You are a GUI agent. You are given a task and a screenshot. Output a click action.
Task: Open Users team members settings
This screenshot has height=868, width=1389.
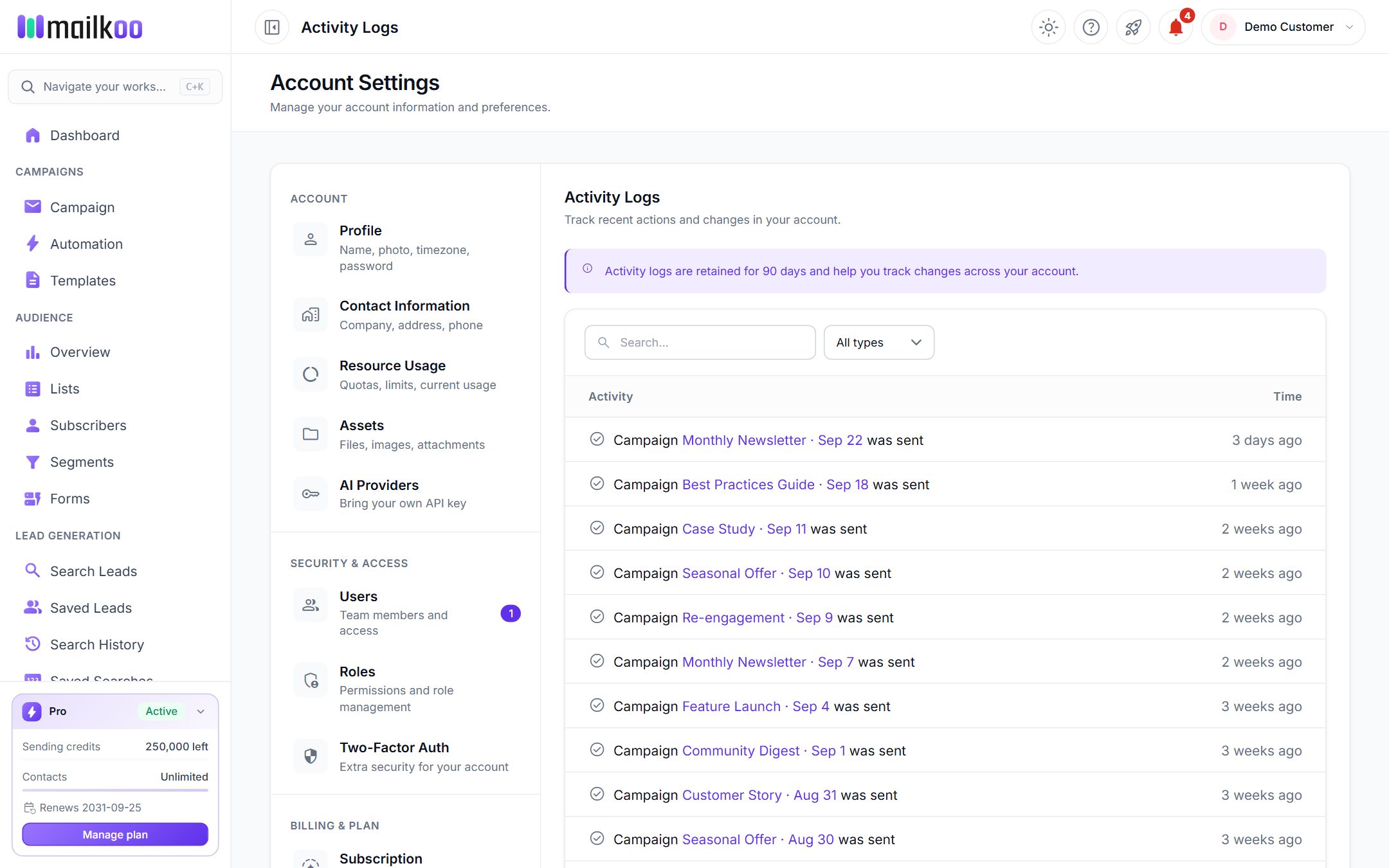pos(405,613)
